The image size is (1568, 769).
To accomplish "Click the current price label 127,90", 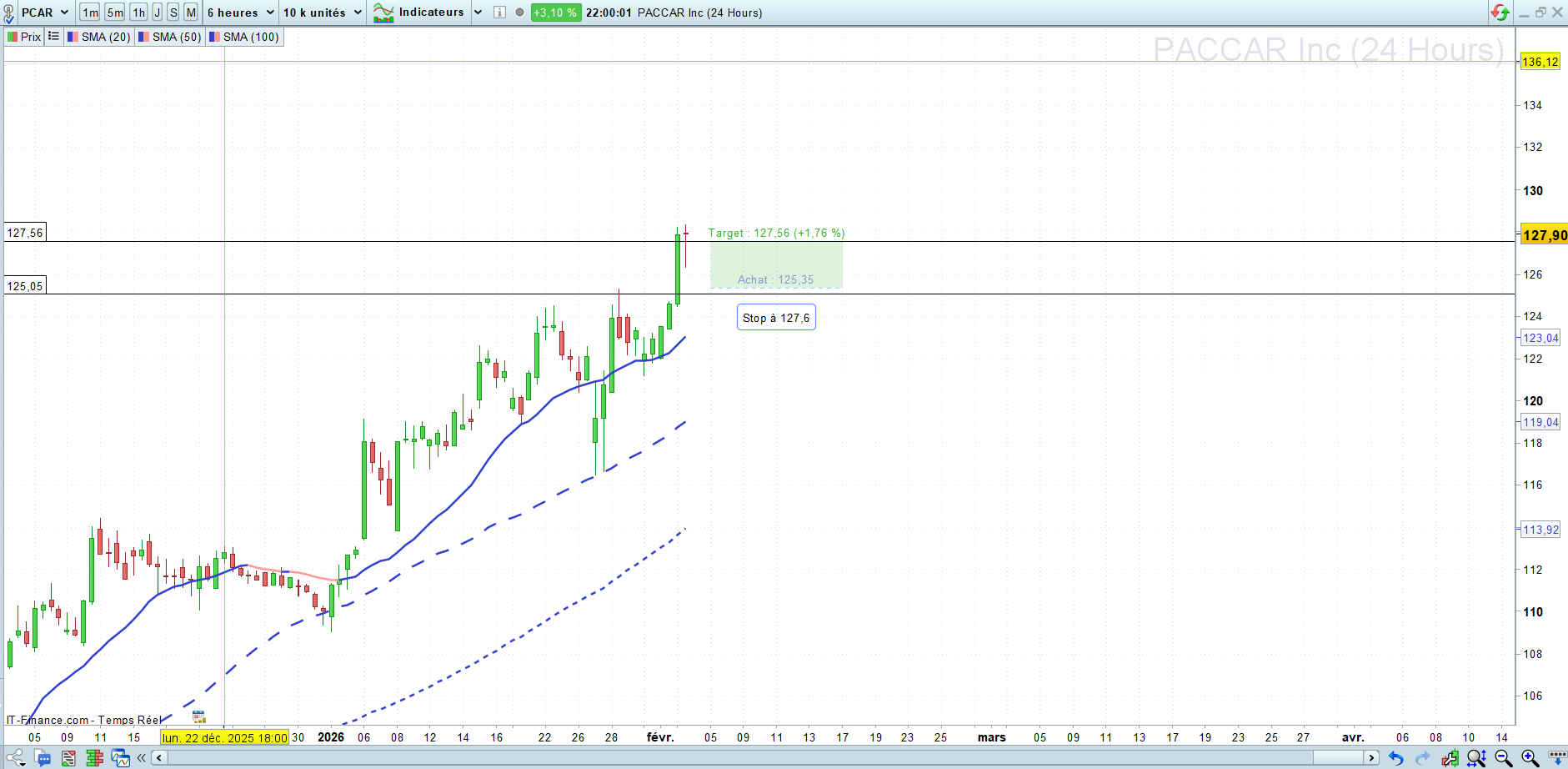I will click(1544, 235).
